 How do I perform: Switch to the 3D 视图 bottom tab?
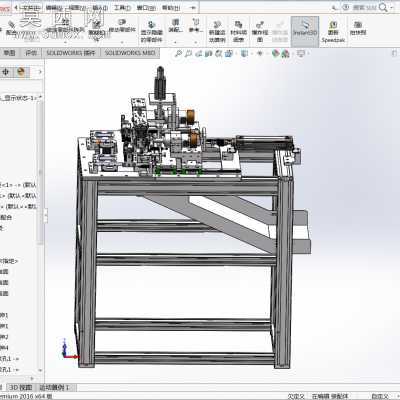(x=21, y=387)
